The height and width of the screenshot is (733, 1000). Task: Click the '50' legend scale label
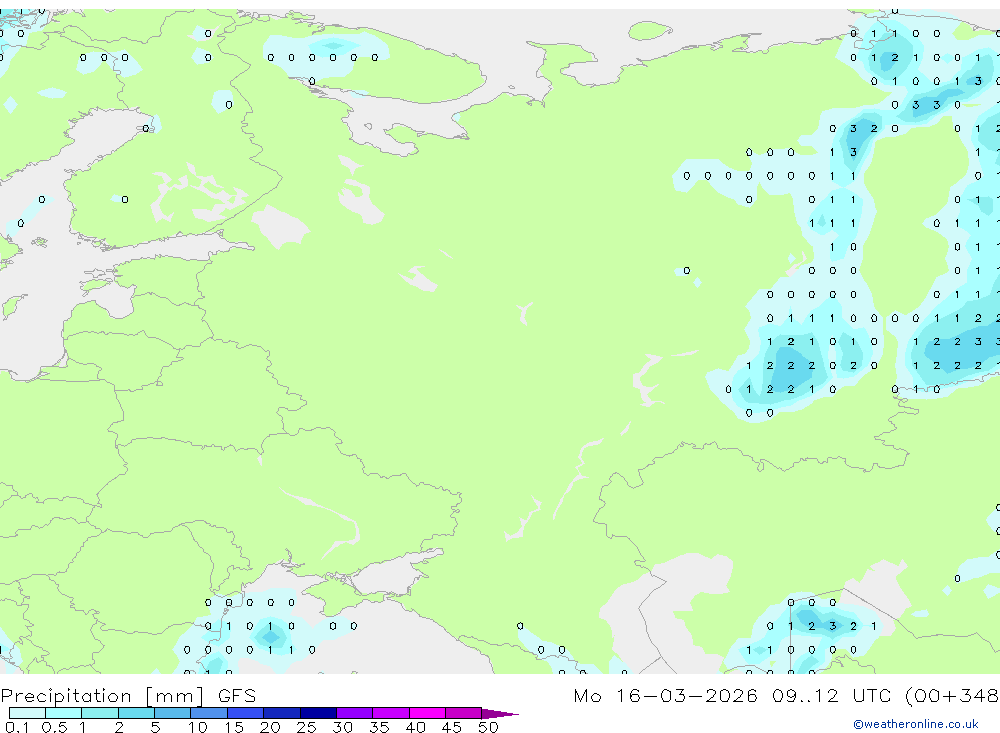(488, 727)
